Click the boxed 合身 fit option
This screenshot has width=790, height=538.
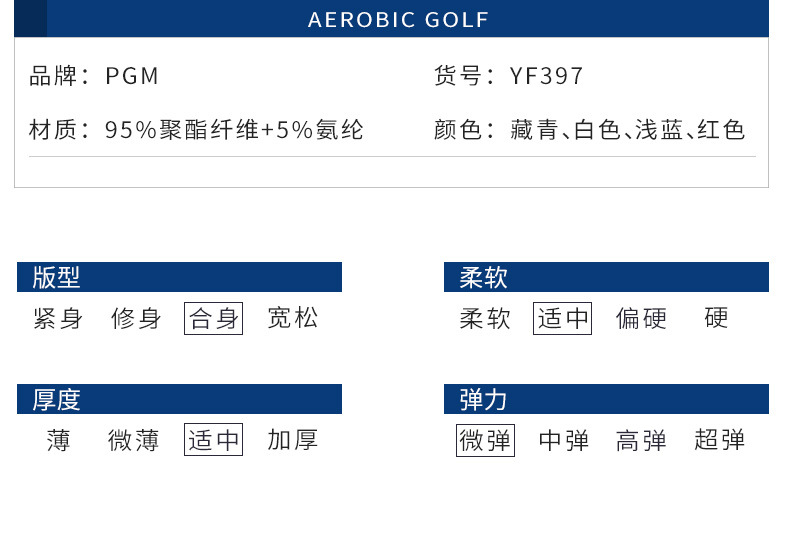(x=214, y=319)
